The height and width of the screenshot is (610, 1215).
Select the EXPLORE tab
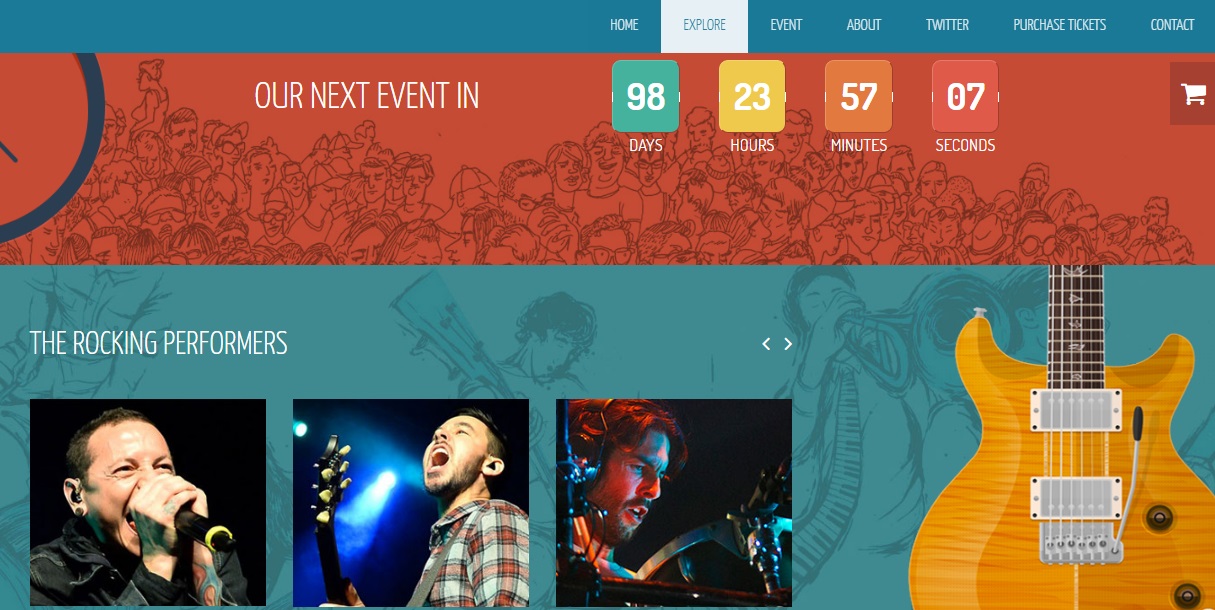pyautogui.click(x=705, y=26)
